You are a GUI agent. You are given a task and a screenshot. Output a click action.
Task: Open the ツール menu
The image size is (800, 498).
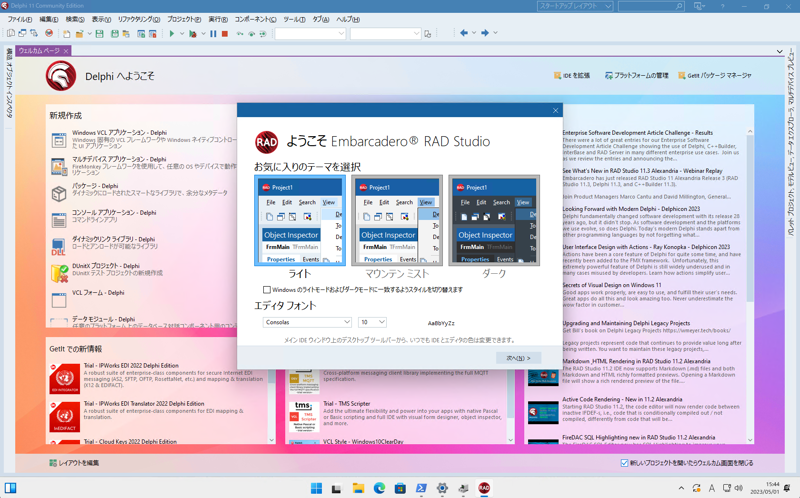tap(294, 19)
